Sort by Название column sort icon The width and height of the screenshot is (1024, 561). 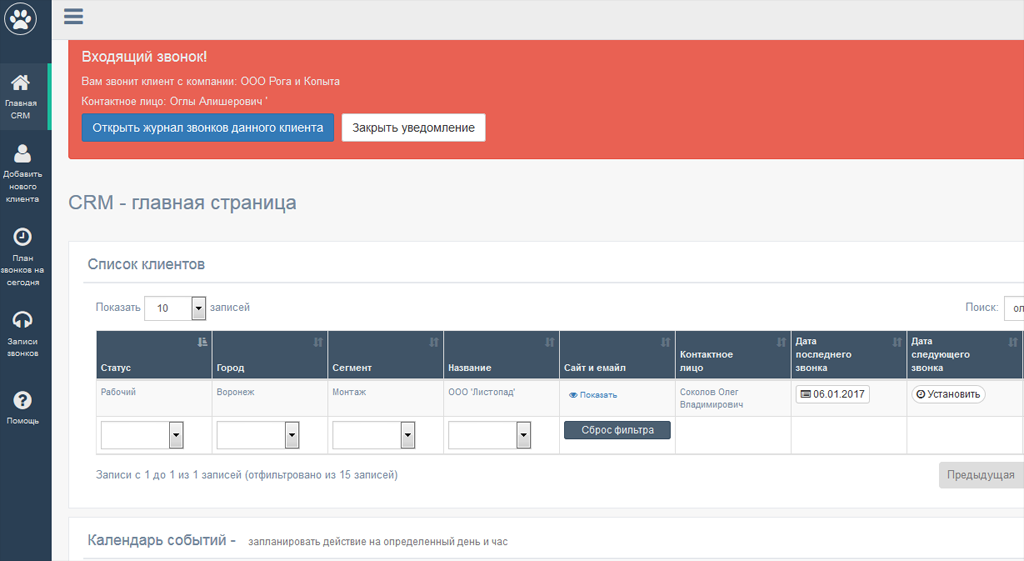pyautogui.click(x=550, y=342)
